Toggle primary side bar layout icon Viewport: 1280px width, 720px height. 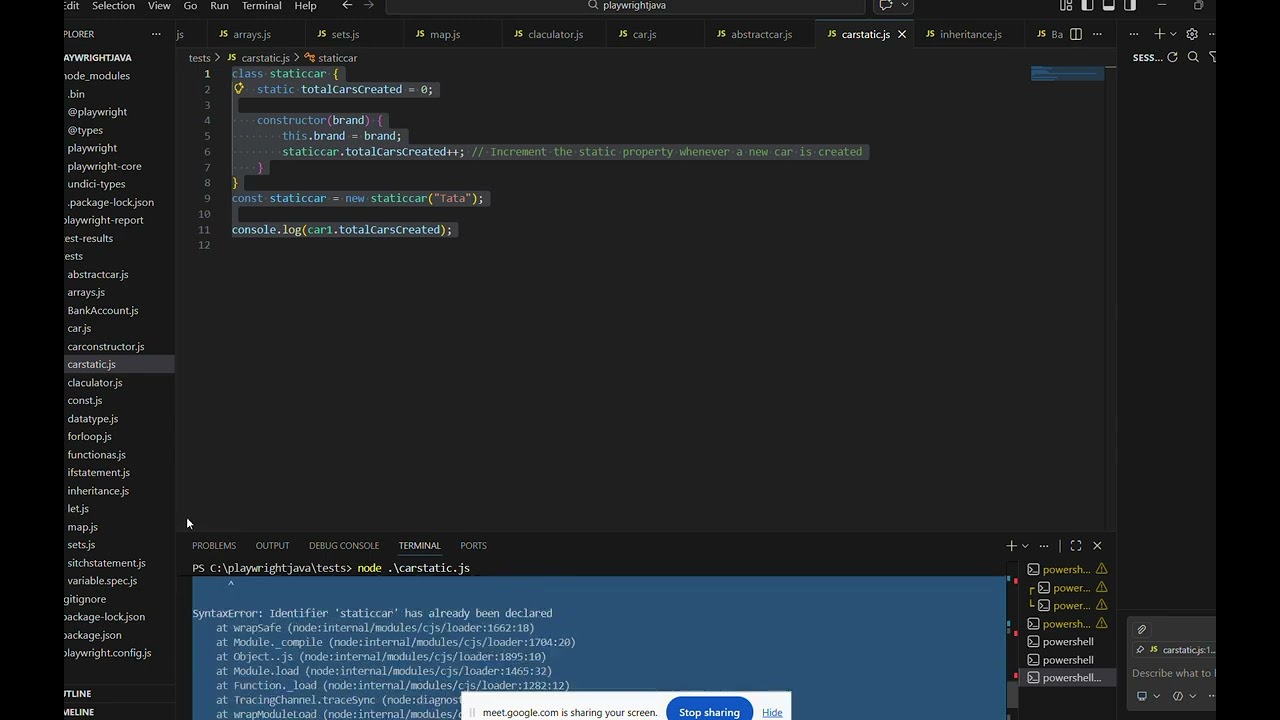click(x=1087, y=5)
